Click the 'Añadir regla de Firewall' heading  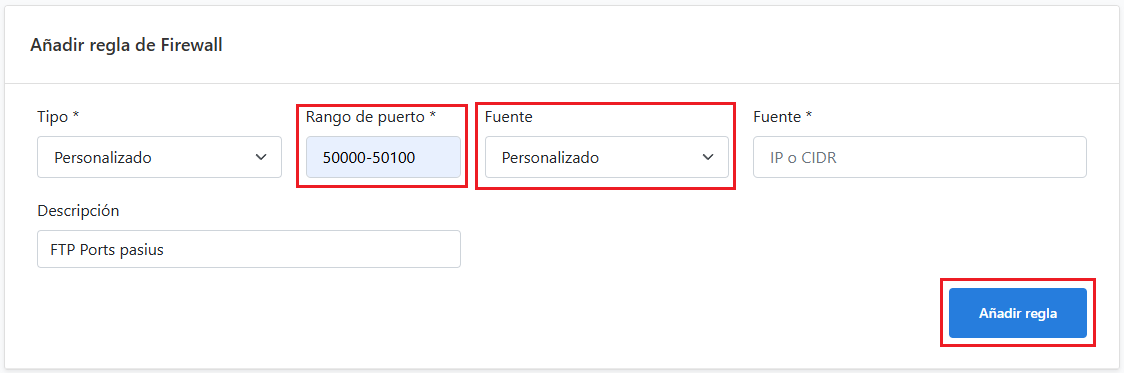point(126,45)
